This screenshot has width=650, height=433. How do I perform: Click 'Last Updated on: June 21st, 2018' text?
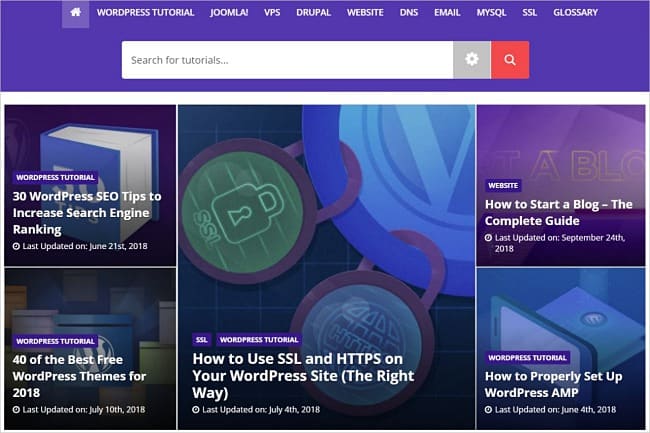[85, 246]
